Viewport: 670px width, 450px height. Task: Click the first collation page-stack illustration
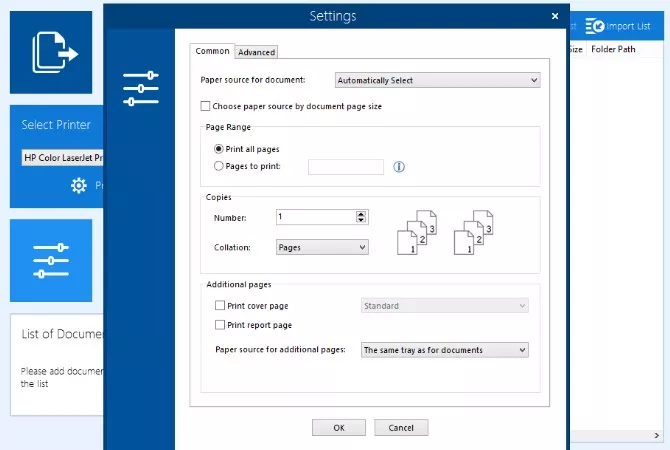point(417,232)
